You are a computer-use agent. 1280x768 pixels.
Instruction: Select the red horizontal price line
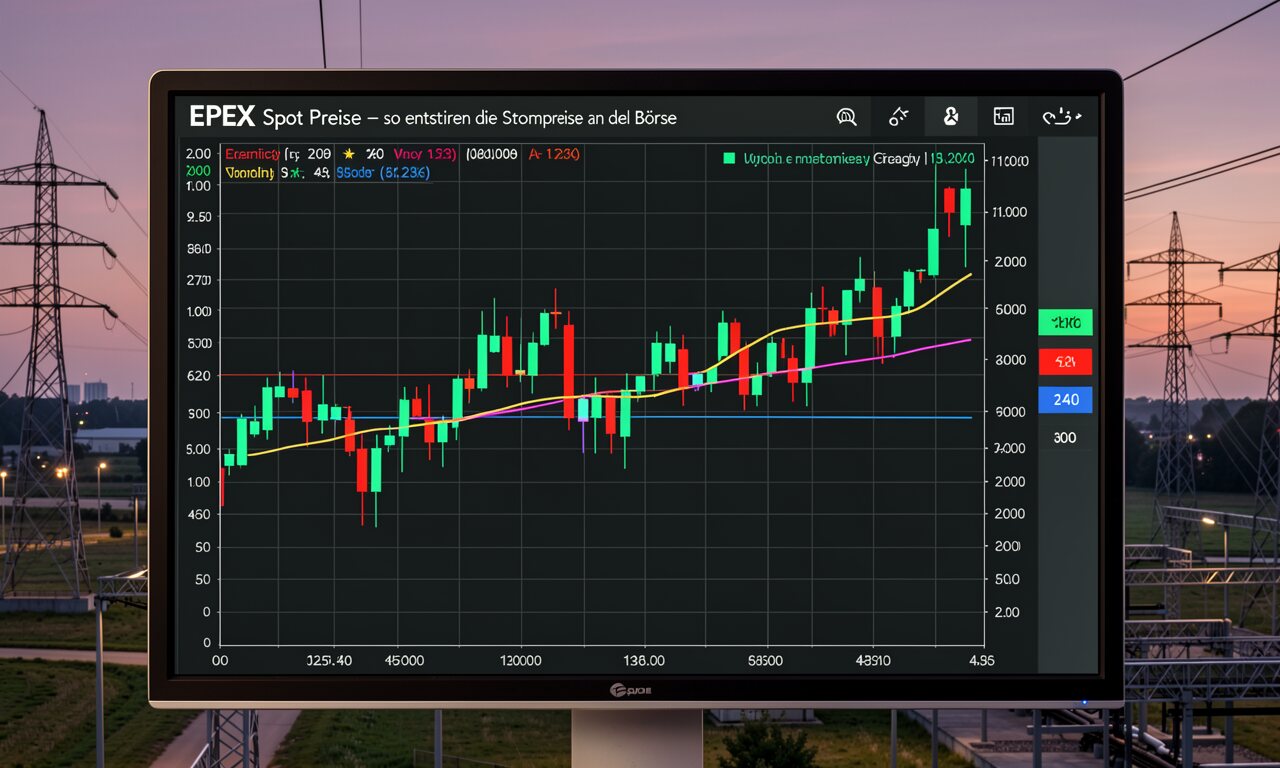[400, 375]
